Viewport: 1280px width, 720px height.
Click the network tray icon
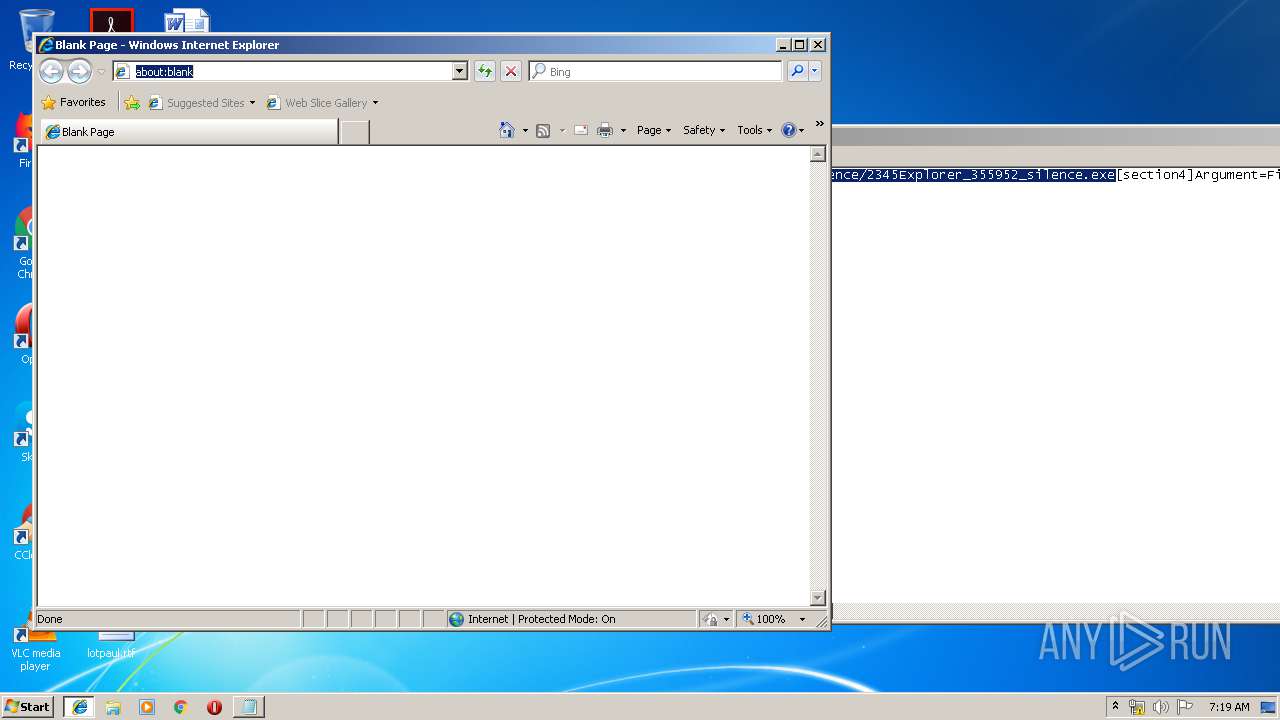(1137, 707)
